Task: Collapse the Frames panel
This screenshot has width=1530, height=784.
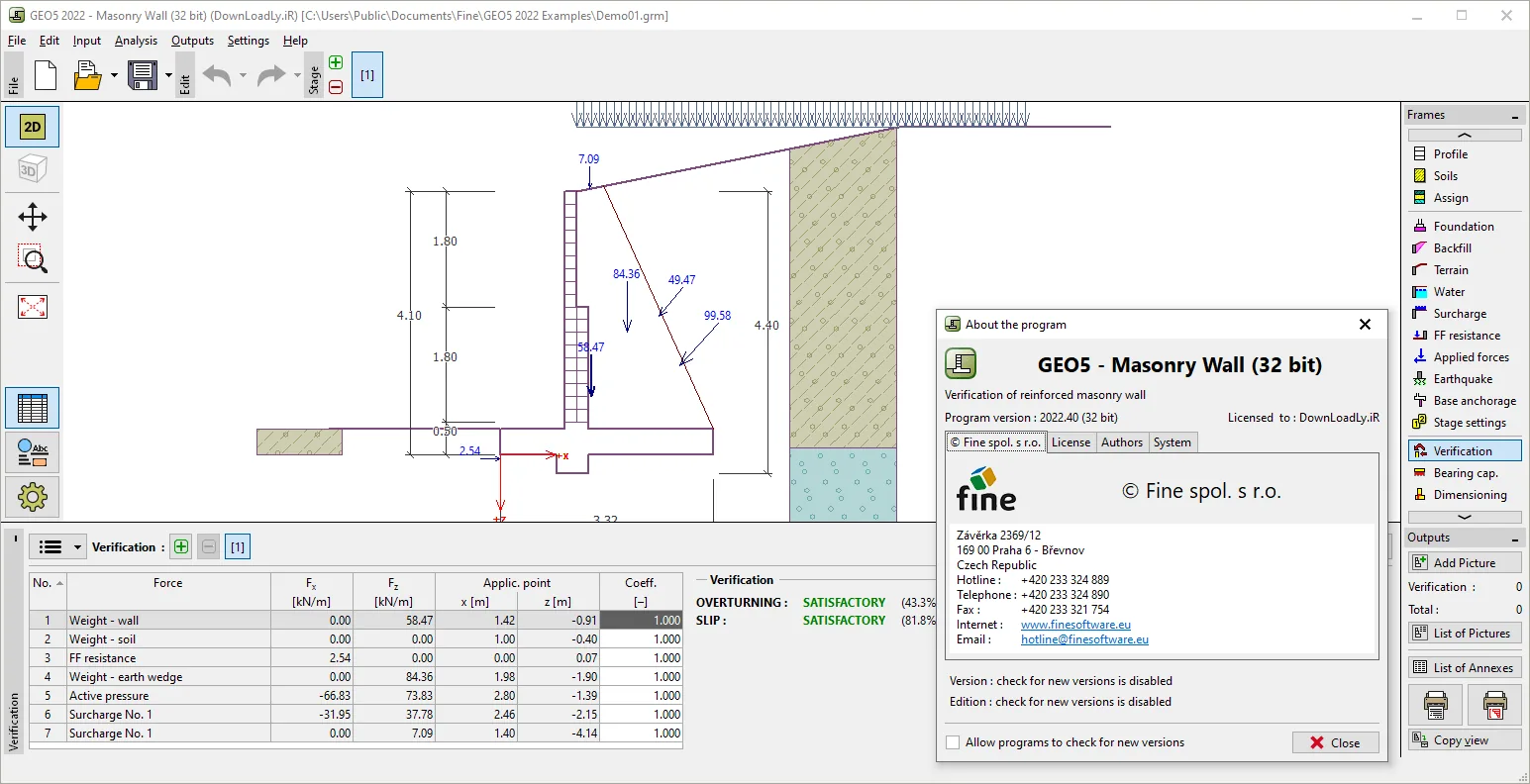Action: [1514, 116]
